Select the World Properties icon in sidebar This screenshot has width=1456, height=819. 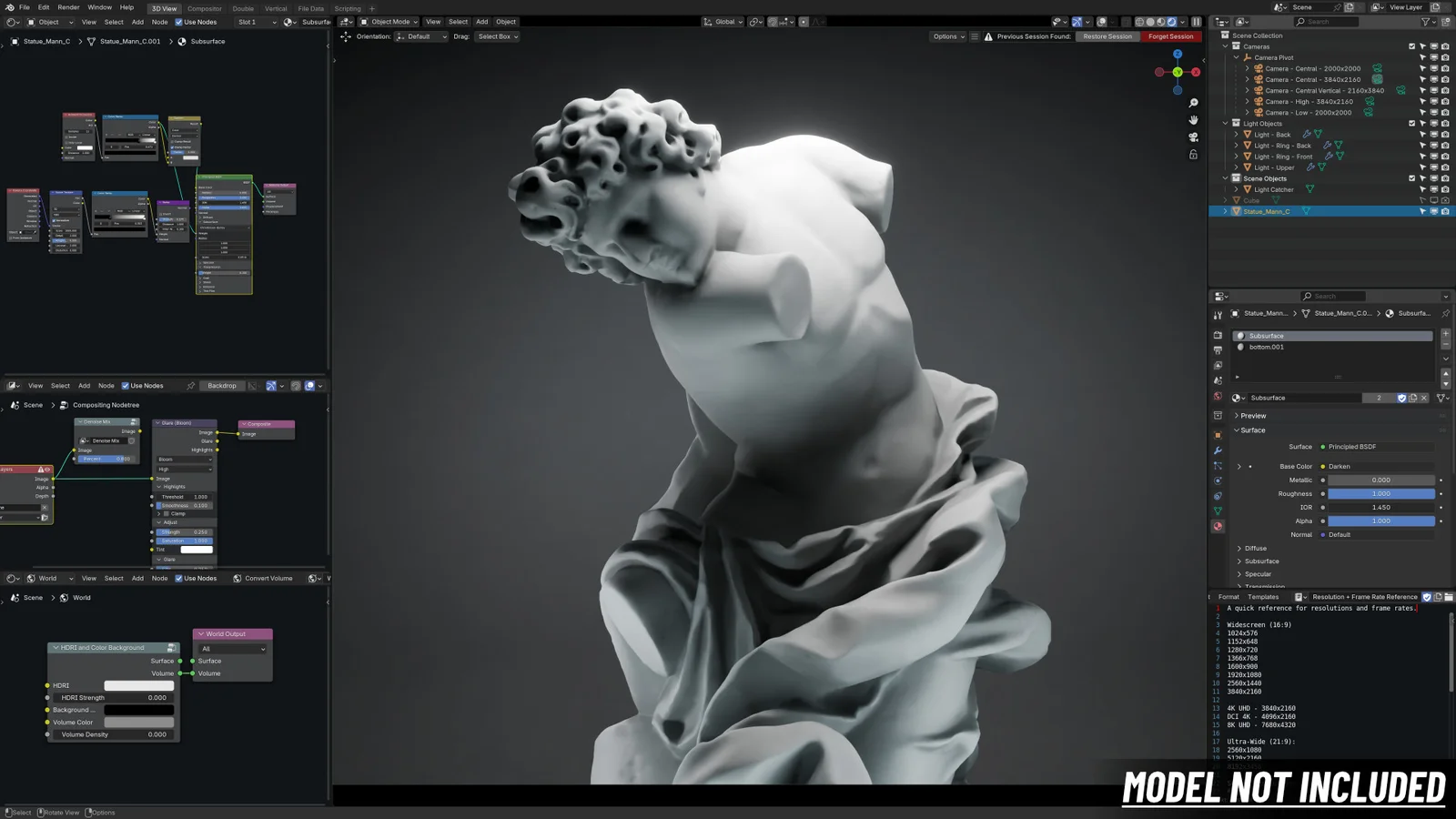(x=1218, y=396)
